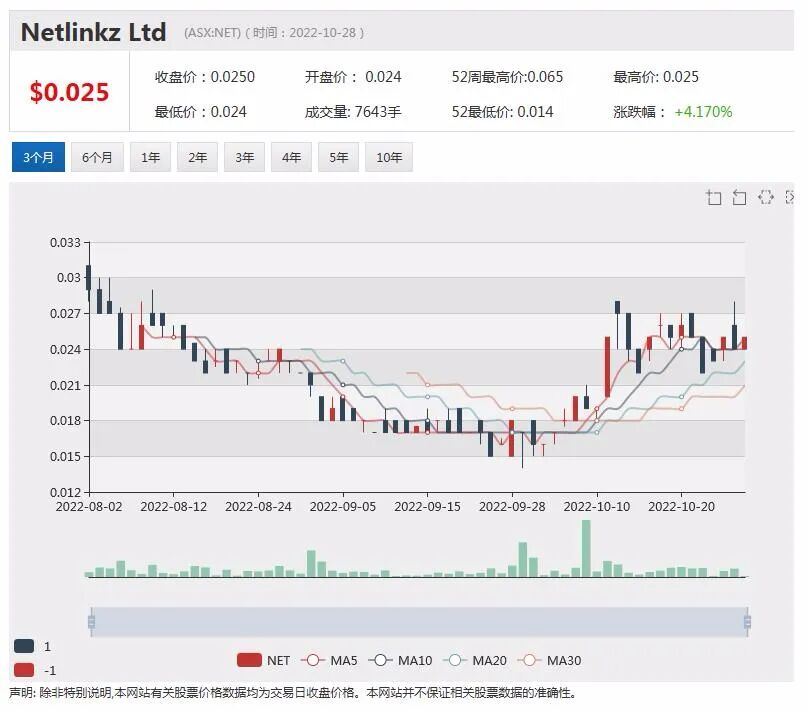The height and width of the screenshot is (713, 807).
Task: Click the 2022-10-20 x-axis date label
Action: point(681,507)
